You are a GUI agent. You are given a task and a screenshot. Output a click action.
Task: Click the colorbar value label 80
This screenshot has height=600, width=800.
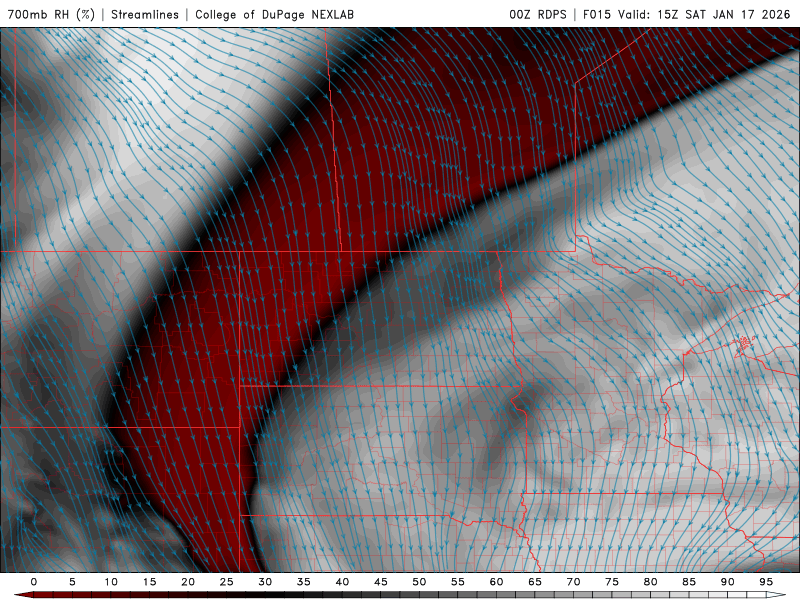coord(650,582)
